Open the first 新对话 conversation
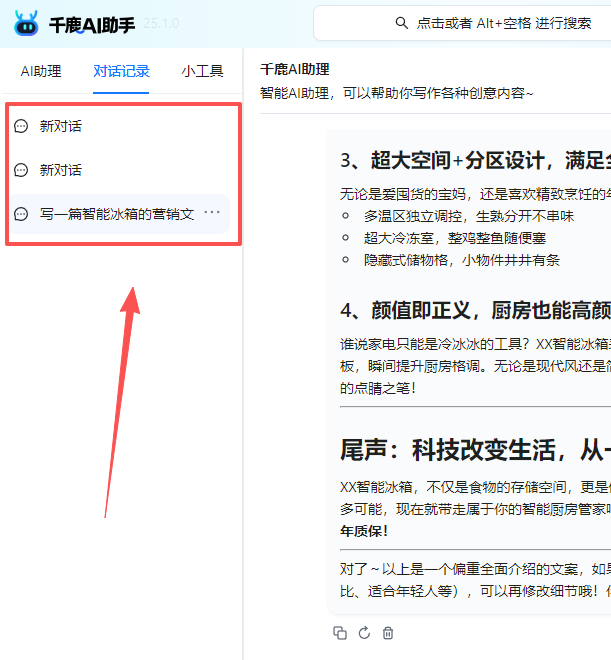 tap(61, 127)
